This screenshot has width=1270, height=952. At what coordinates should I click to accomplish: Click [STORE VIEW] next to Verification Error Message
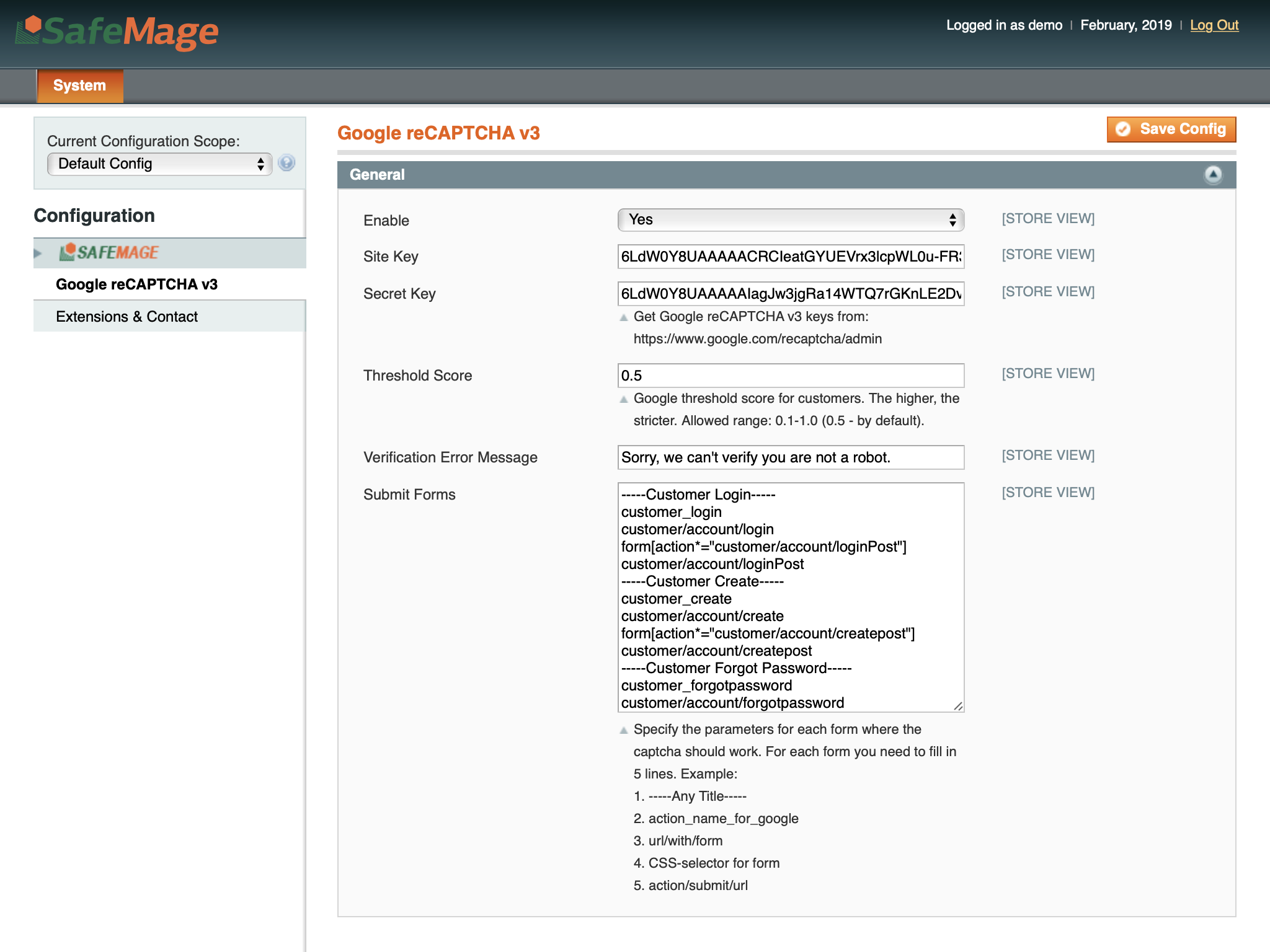tap(1048, 455)
